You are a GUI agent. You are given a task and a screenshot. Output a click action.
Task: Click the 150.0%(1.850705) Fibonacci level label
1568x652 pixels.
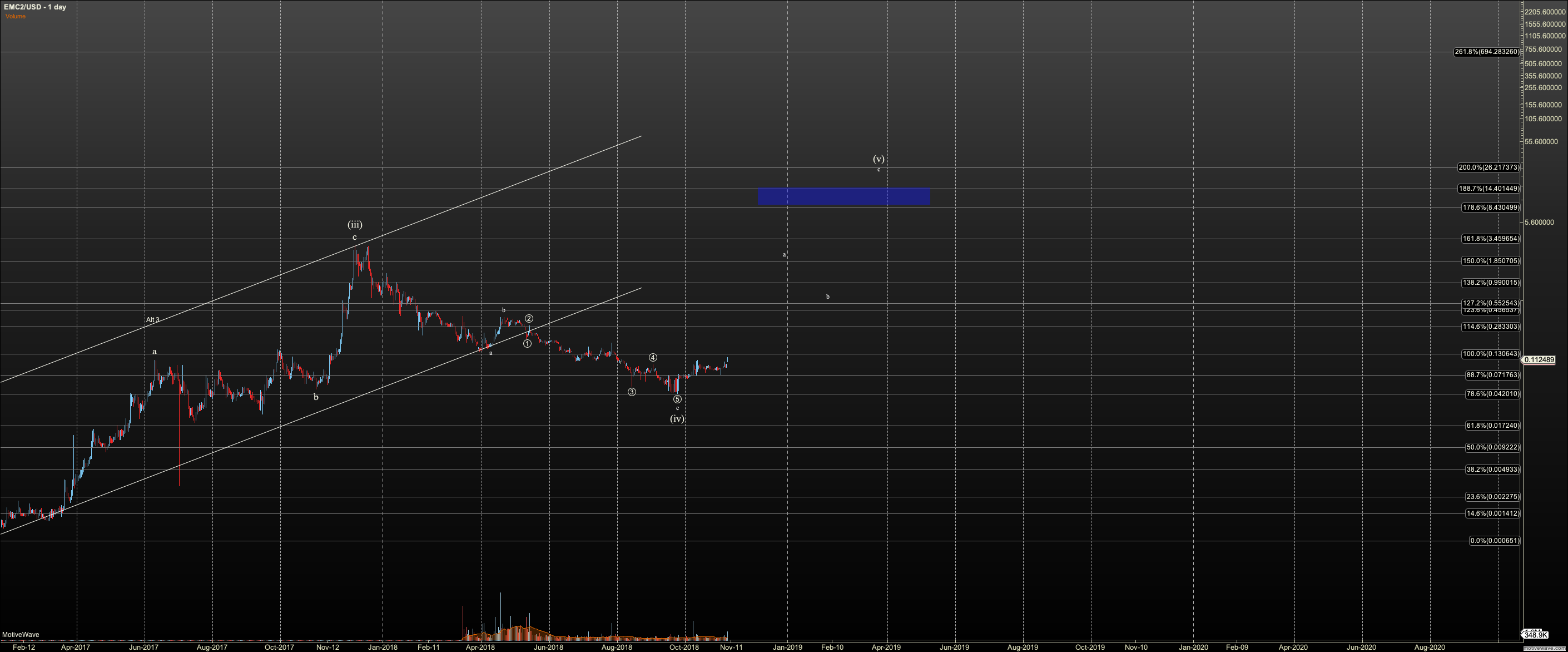tap(1490, 261)
